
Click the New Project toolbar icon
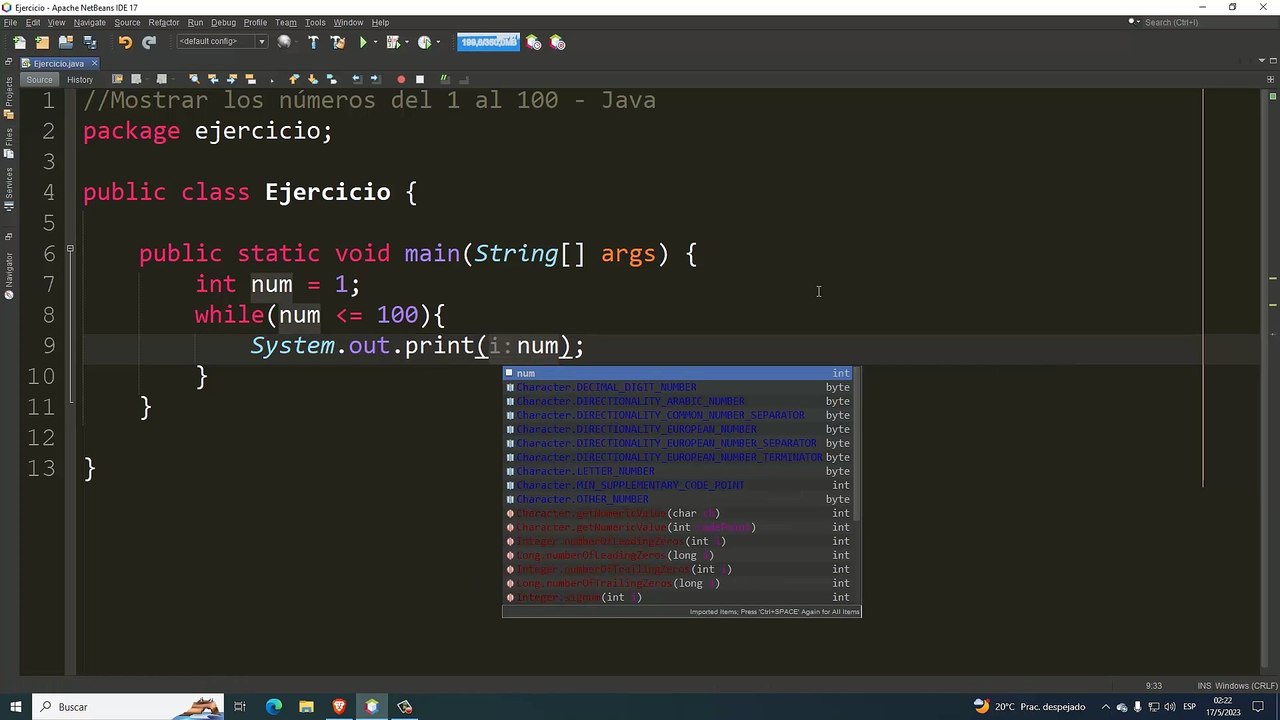click(x=42, y=42)
